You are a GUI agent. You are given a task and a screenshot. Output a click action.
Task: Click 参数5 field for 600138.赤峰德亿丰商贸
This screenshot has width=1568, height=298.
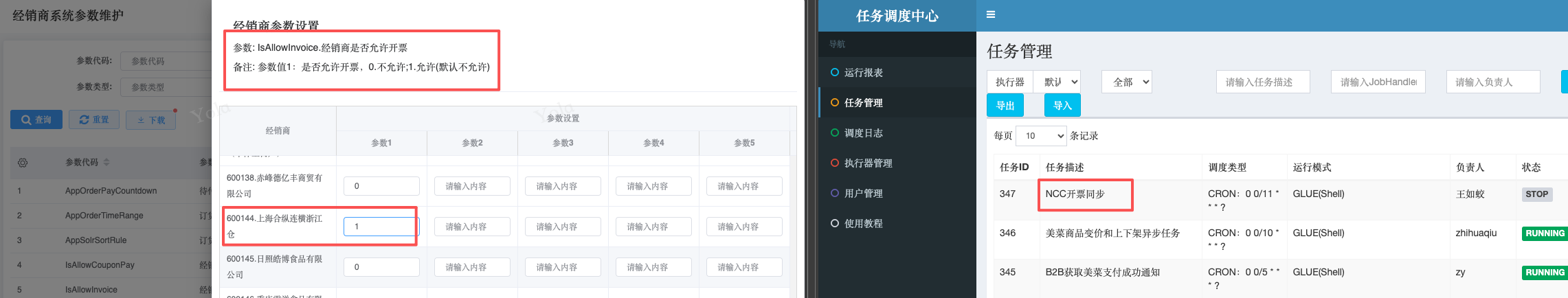744,186
